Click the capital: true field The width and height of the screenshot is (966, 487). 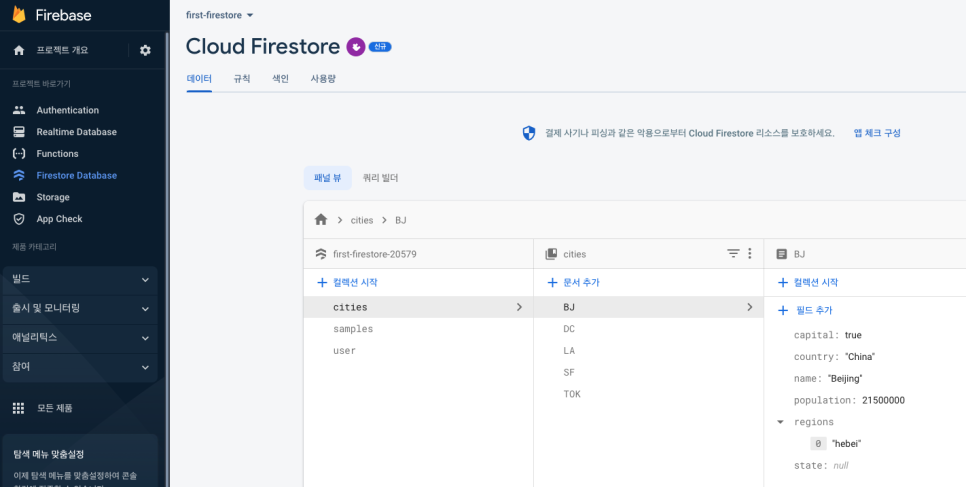pyautogui.click(x=827, y=335)
